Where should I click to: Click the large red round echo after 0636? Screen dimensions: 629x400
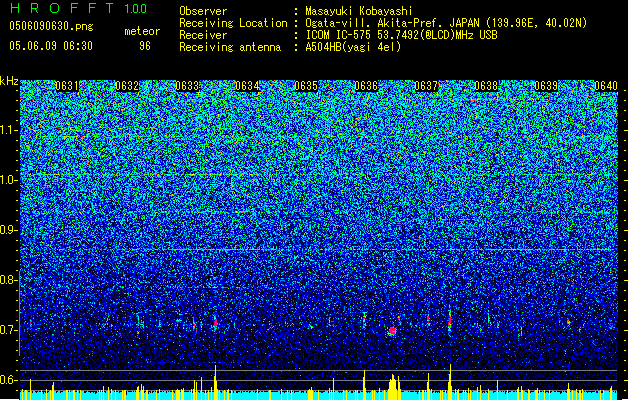pyautogui.click(x=392, y=331)
